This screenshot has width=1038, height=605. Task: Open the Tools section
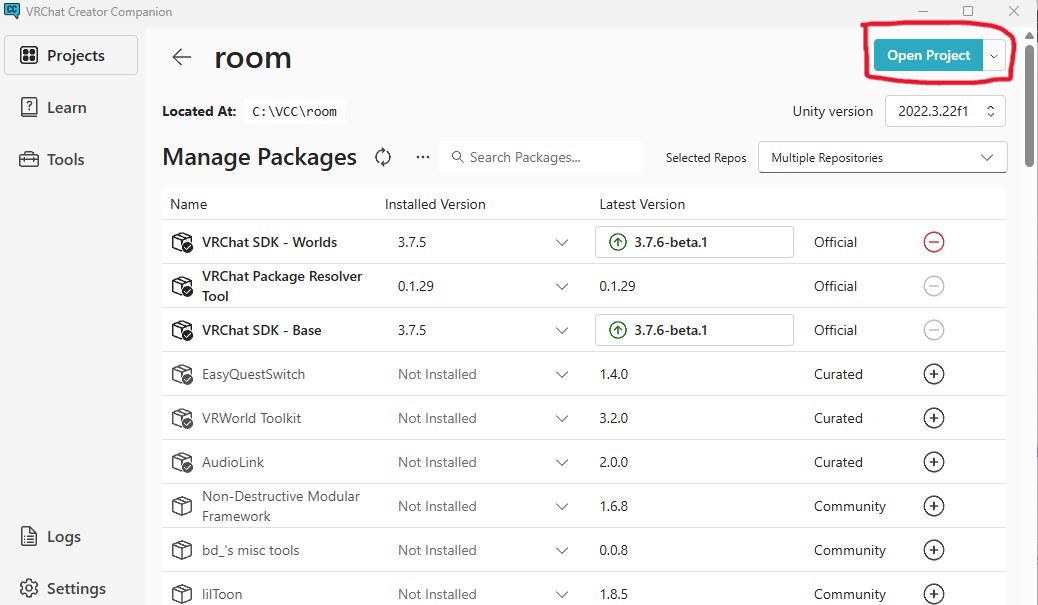tap(52, 160)
